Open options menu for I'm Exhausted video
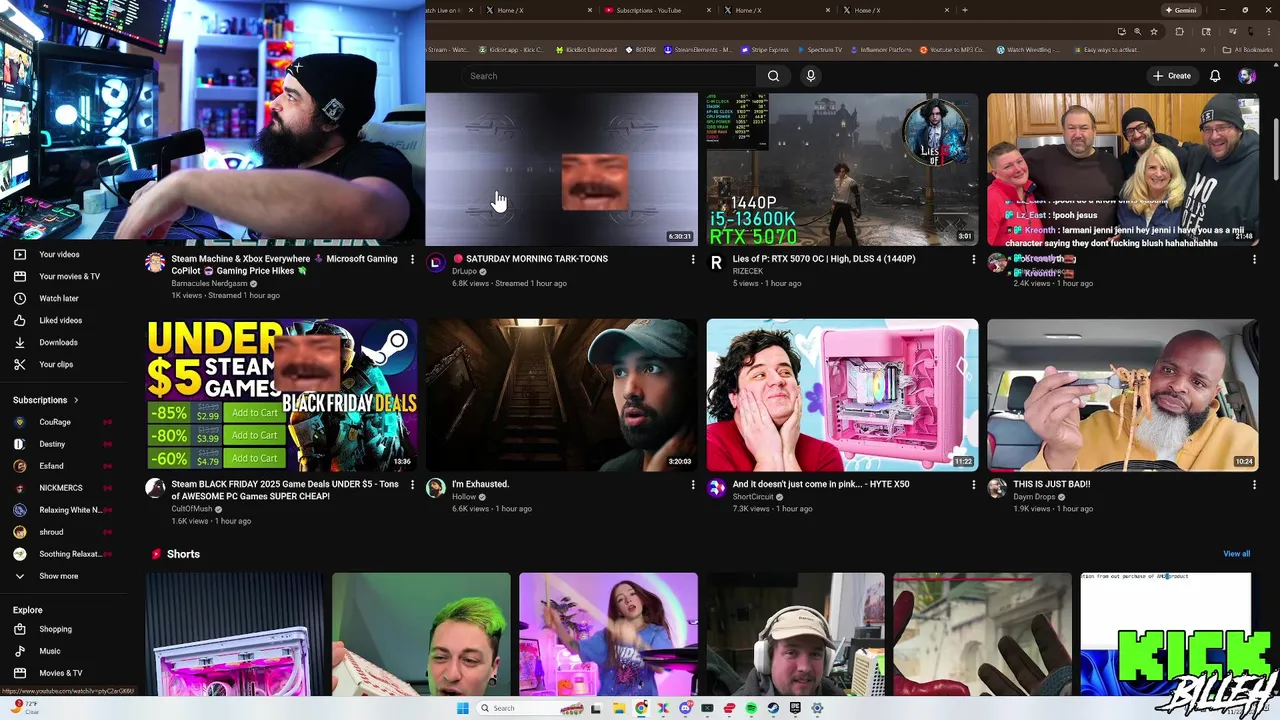The width and height of the screenshot is (1280, 720). tap(692, 484)
